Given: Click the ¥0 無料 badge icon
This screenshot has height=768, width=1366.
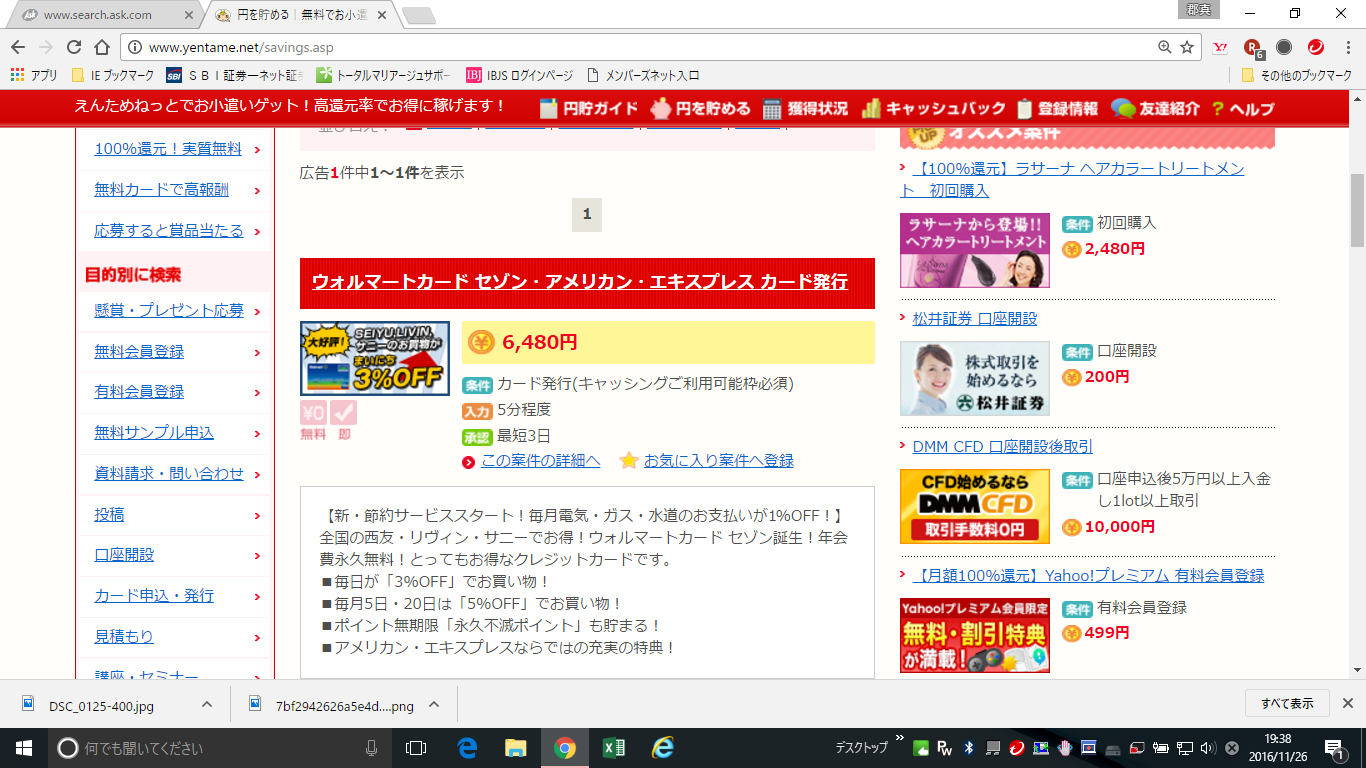Looking at the screenshot, I should [x=314, y=420].
